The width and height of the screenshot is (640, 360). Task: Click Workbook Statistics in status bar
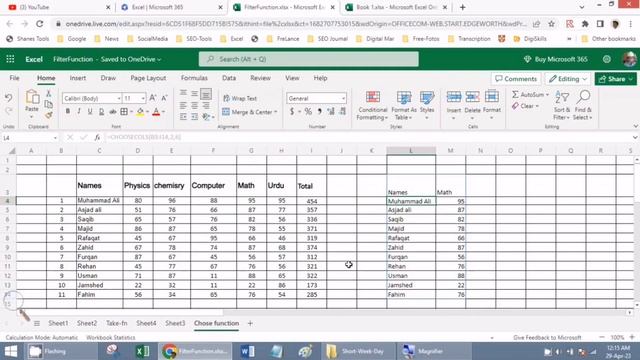[x=111, y=338]
